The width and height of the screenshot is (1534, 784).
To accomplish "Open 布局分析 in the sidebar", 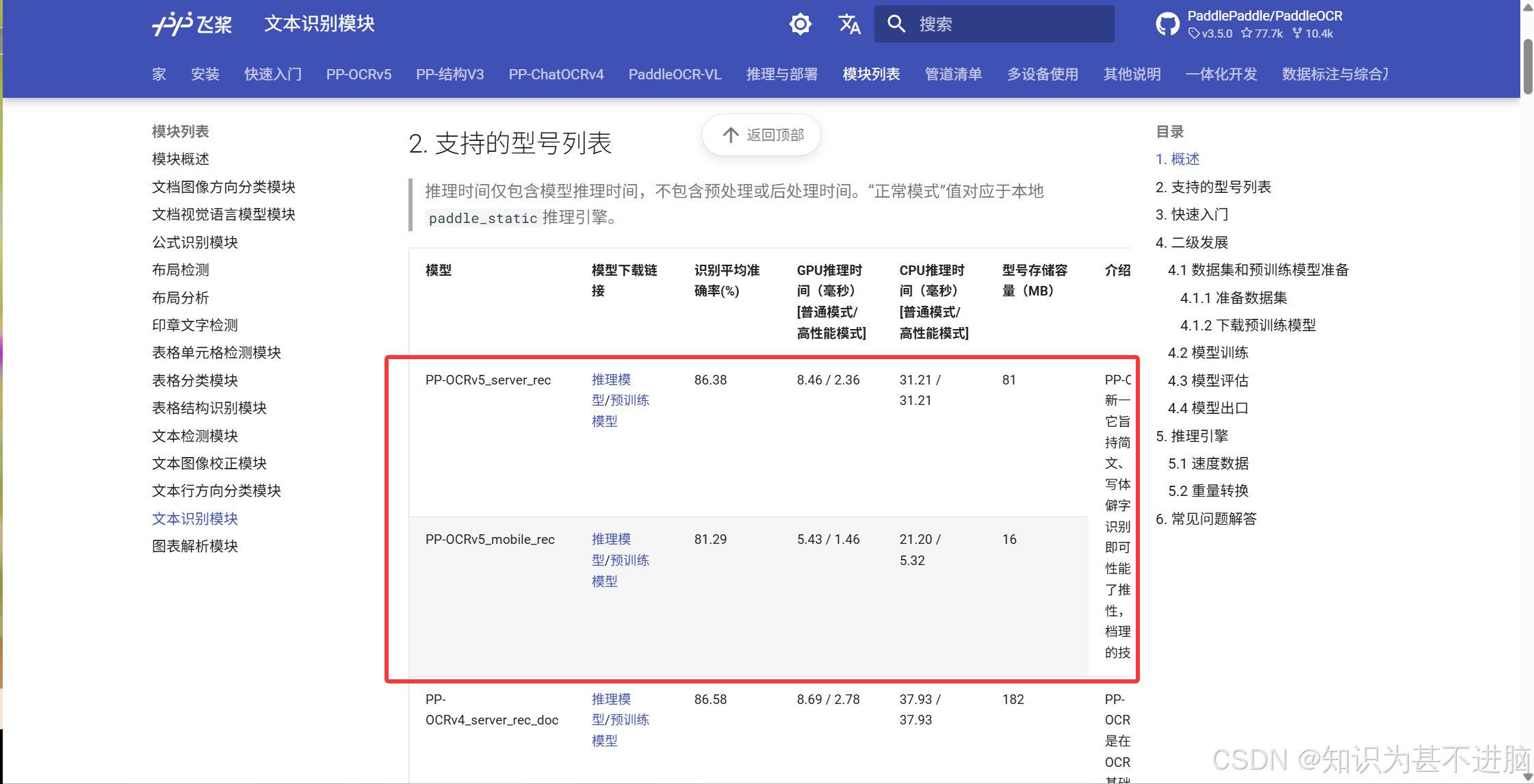I will tap(181, 298).
